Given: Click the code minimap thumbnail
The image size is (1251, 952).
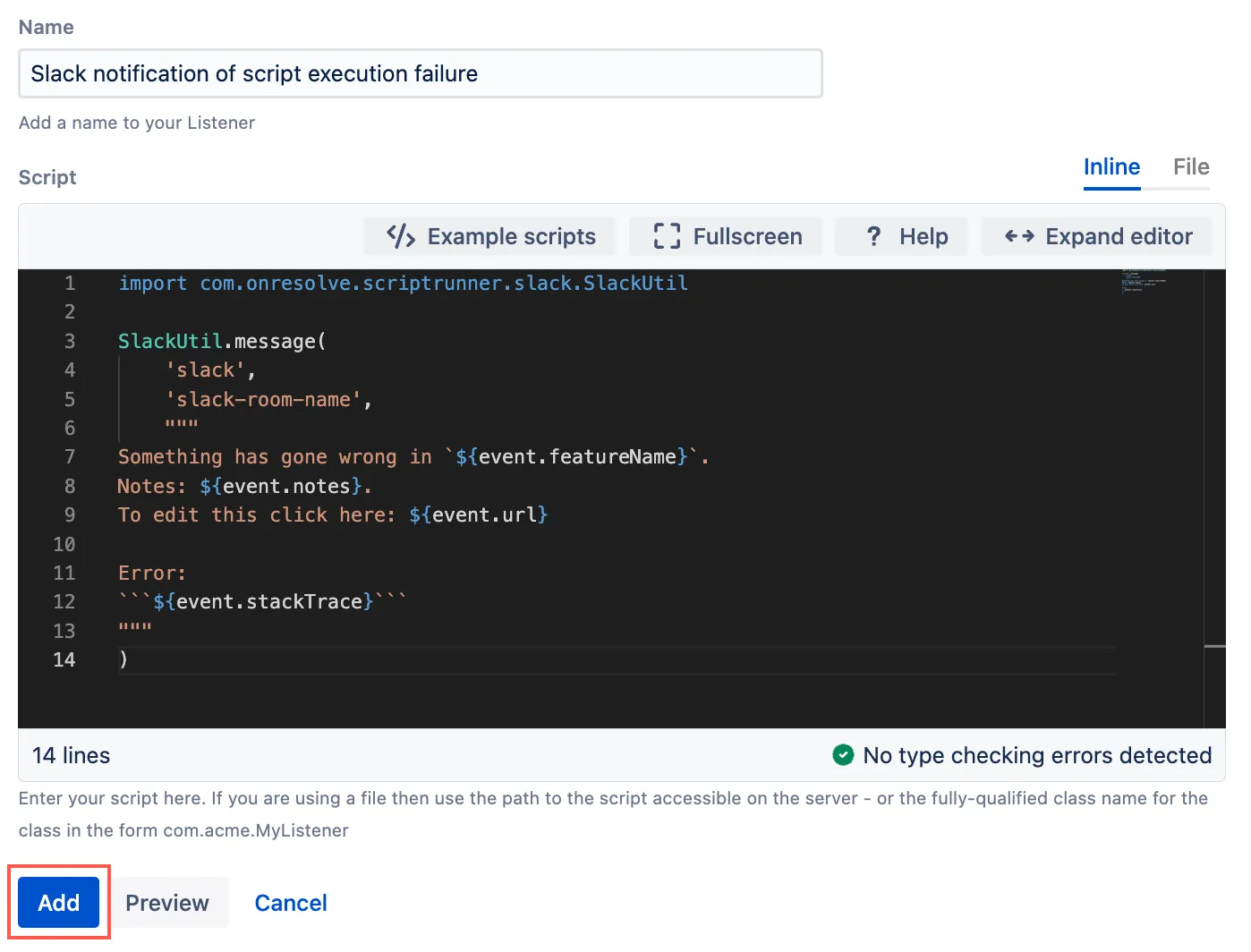Looking at the screenshot, I should click(1144, 280).
